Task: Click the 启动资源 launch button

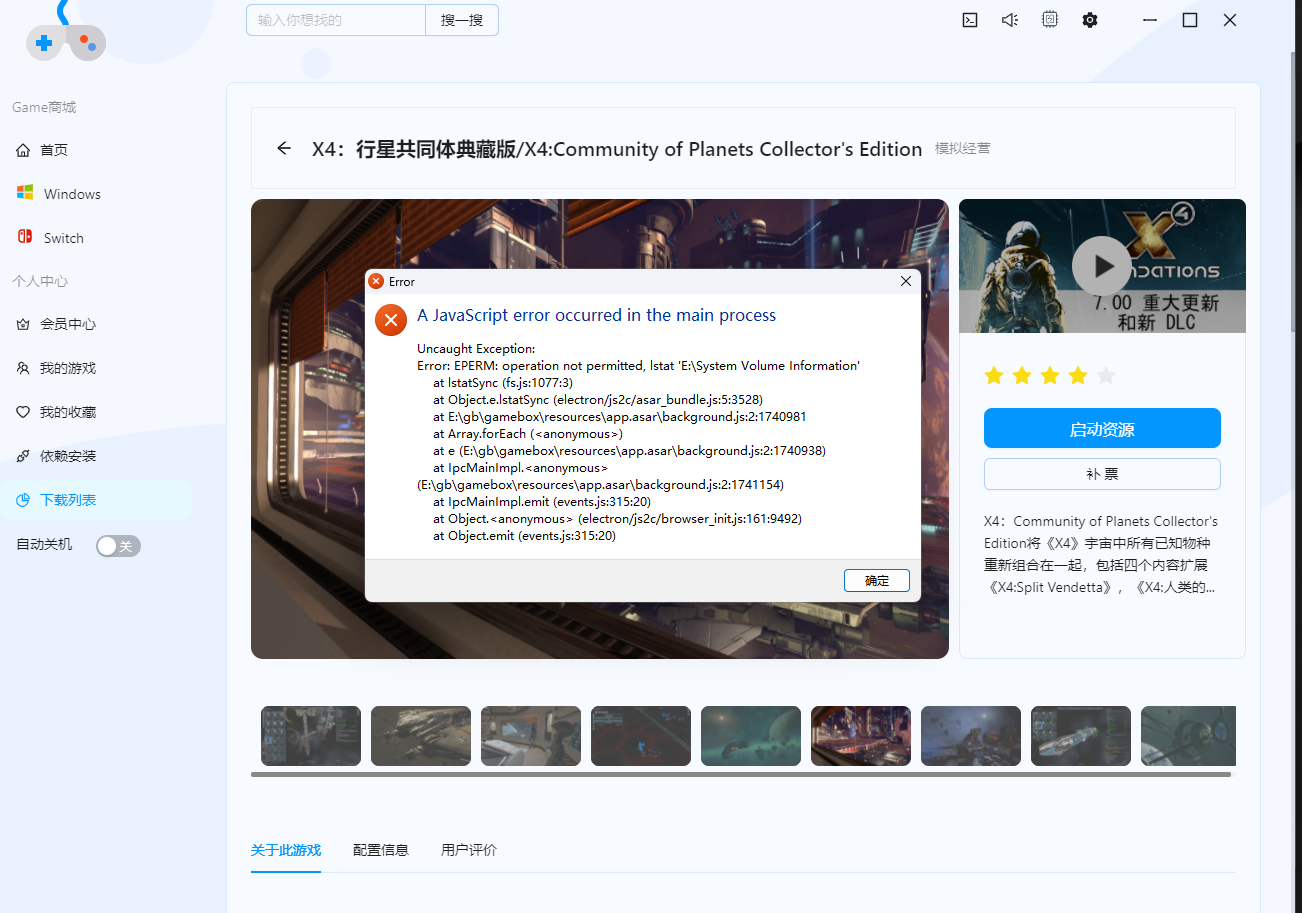Action: click(1102, 429)
